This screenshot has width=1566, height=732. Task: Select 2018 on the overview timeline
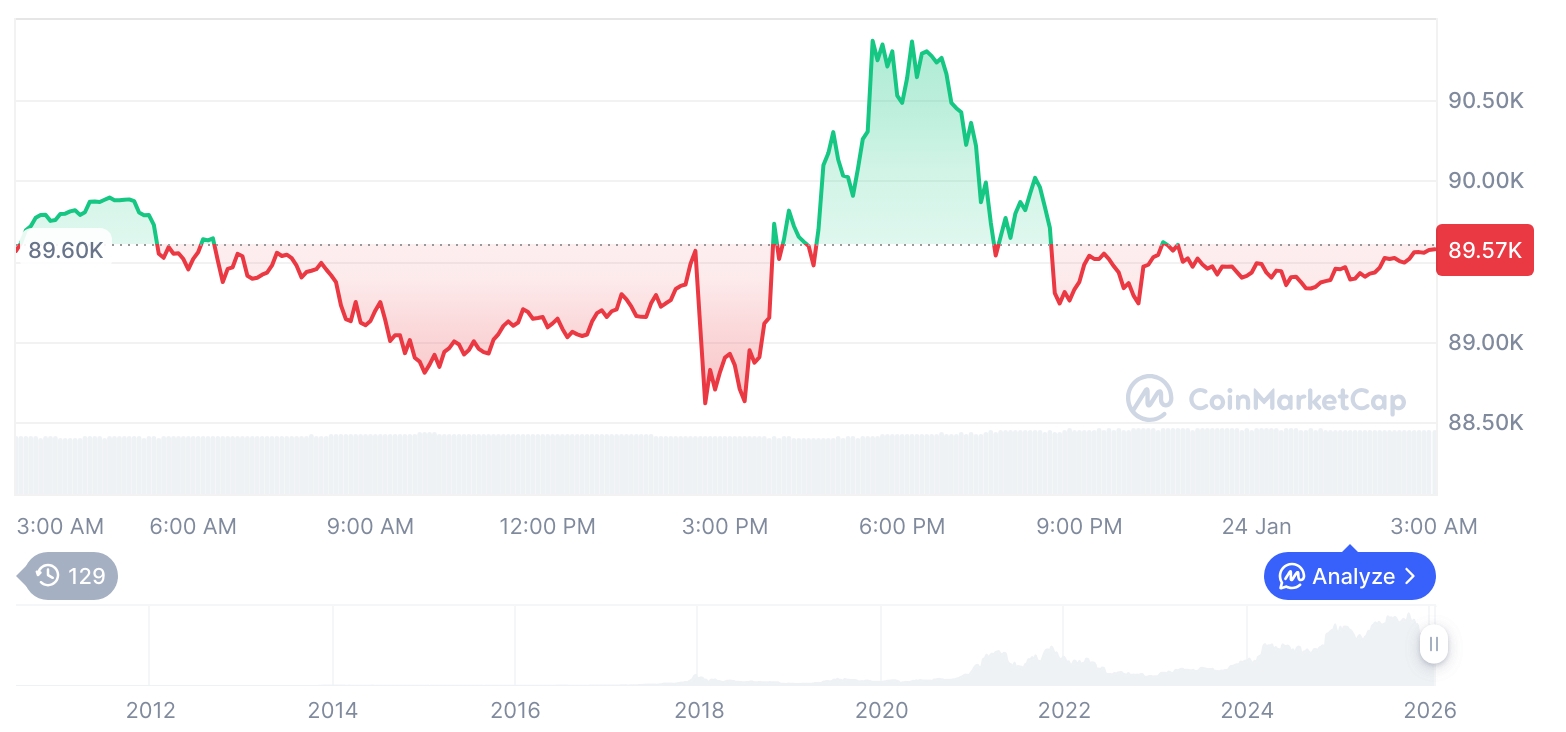(699, 710)
